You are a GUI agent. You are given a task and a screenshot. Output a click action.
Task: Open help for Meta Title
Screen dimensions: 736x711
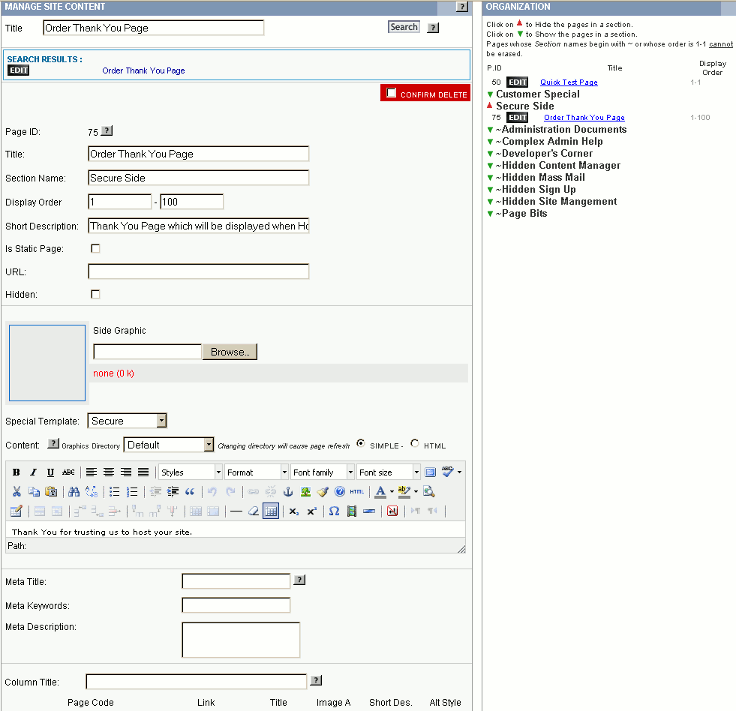coord(299,580)
